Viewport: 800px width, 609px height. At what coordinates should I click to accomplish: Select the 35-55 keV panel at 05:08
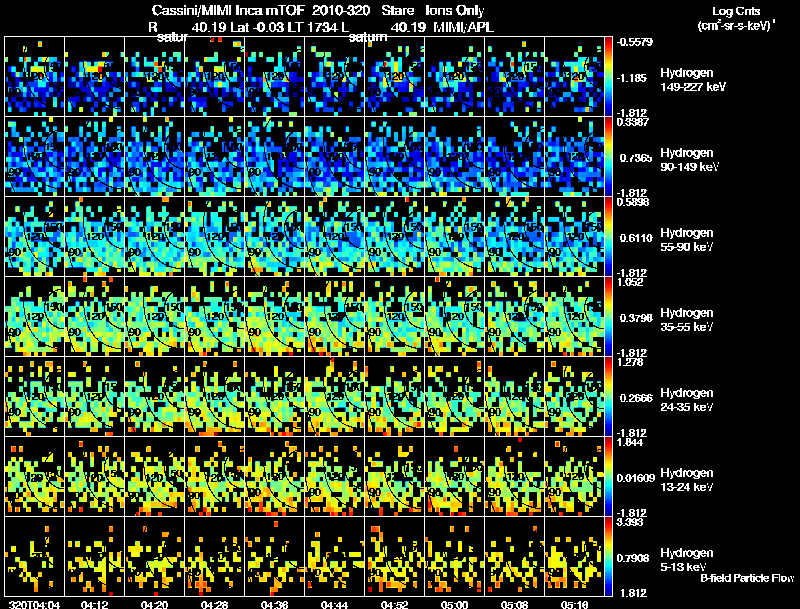pos(514,317)
